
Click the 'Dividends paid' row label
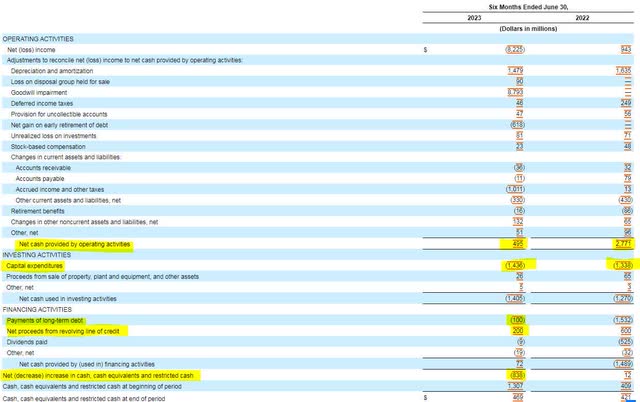32,342
